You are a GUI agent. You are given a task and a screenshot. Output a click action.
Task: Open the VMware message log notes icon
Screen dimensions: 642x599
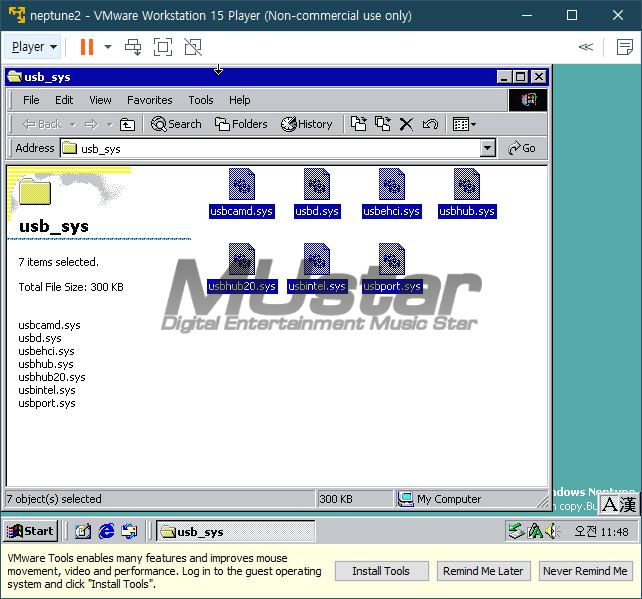(x=624, y=47)
